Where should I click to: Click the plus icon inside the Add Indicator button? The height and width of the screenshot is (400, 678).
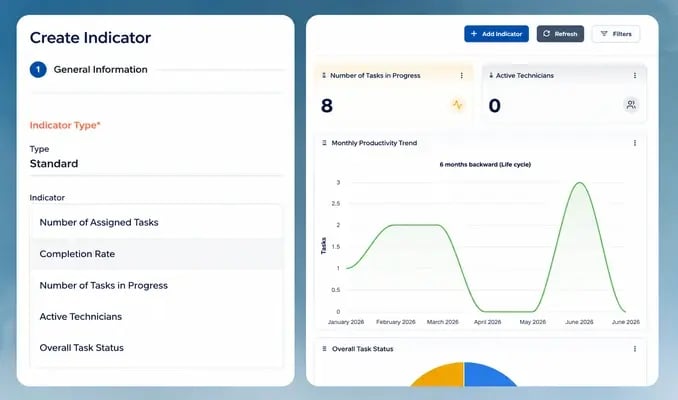(474, 34)
